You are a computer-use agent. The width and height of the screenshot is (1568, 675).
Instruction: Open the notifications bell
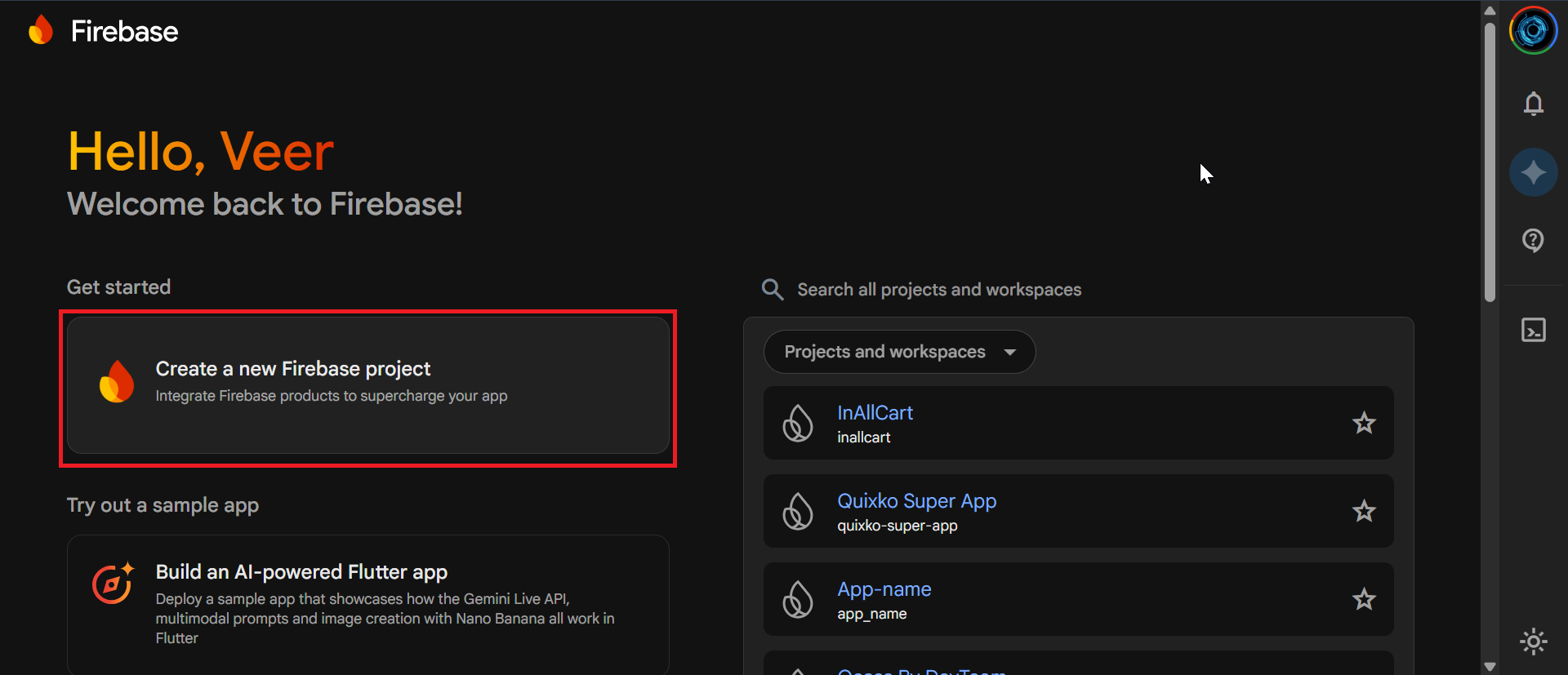point(1533,104)
